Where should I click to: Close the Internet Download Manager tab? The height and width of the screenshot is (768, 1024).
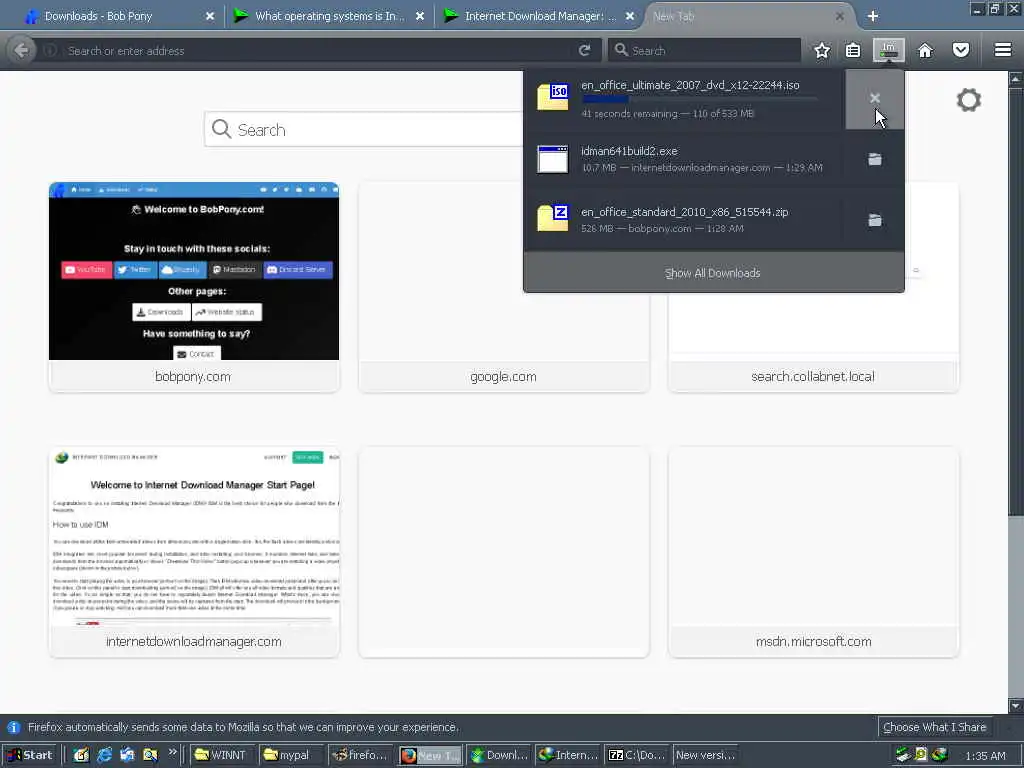pyautogui.click(x=630, y=16)
